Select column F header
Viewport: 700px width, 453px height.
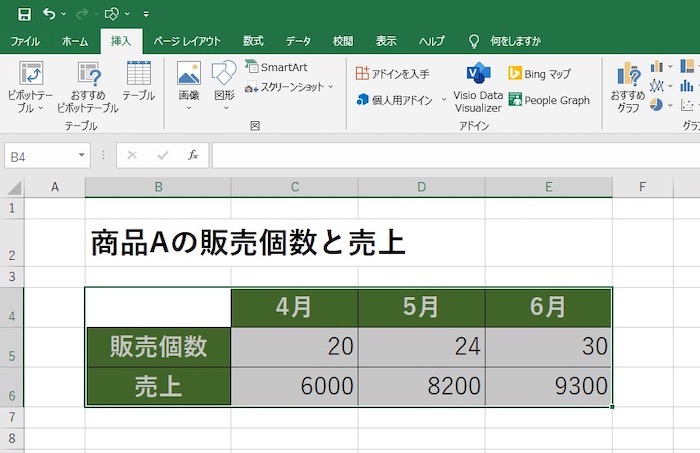click(642, 187)
